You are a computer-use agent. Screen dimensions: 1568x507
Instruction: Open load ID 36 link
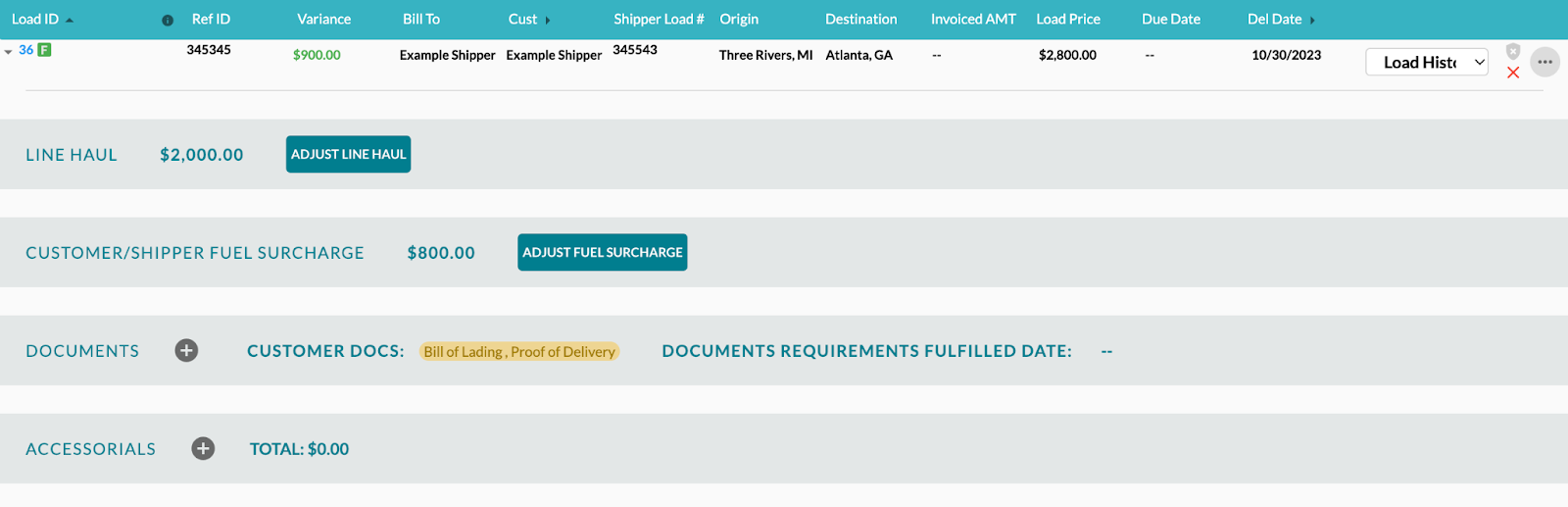click(25, 50)
